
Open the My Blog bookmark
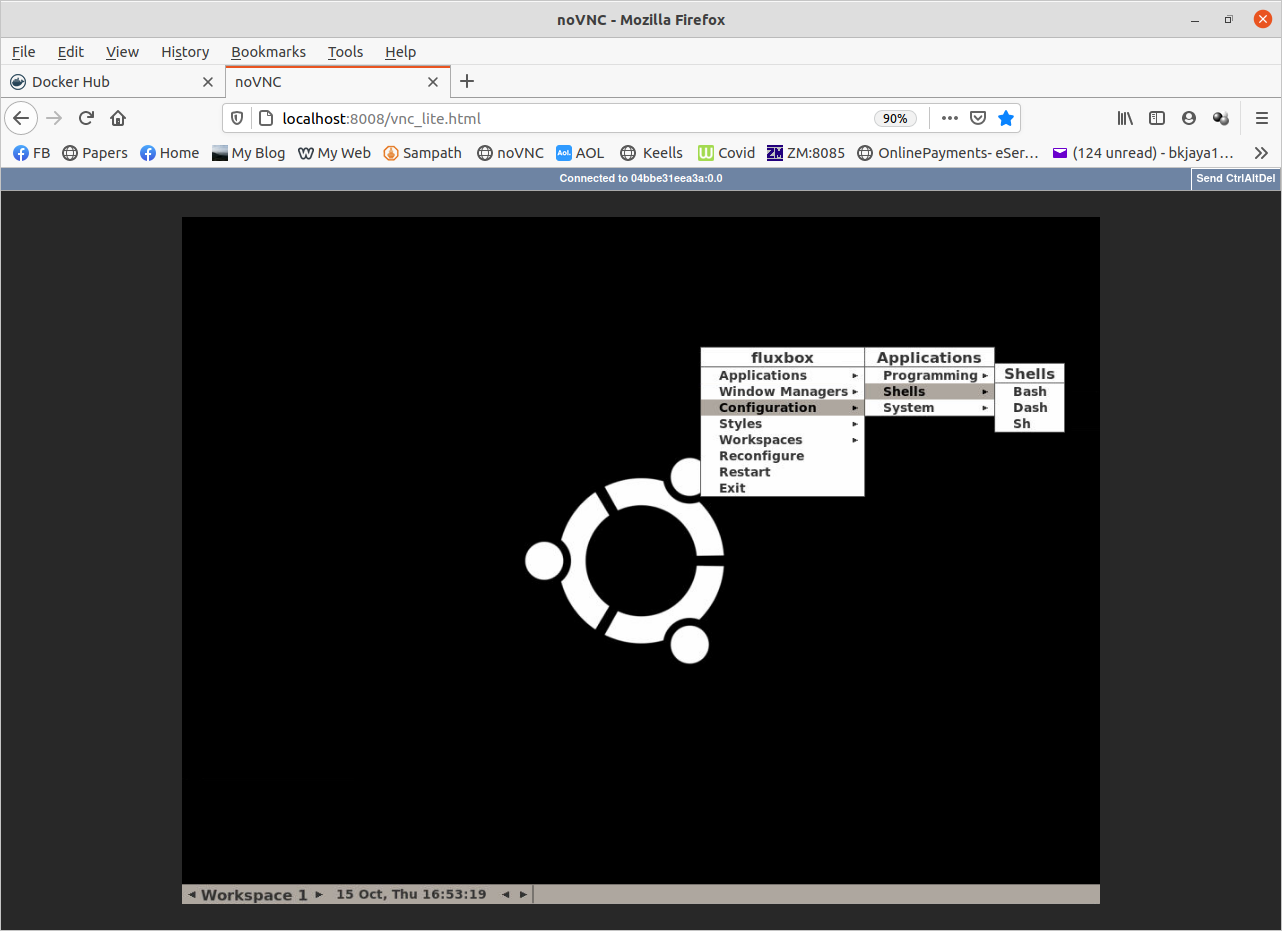[249, 153]
